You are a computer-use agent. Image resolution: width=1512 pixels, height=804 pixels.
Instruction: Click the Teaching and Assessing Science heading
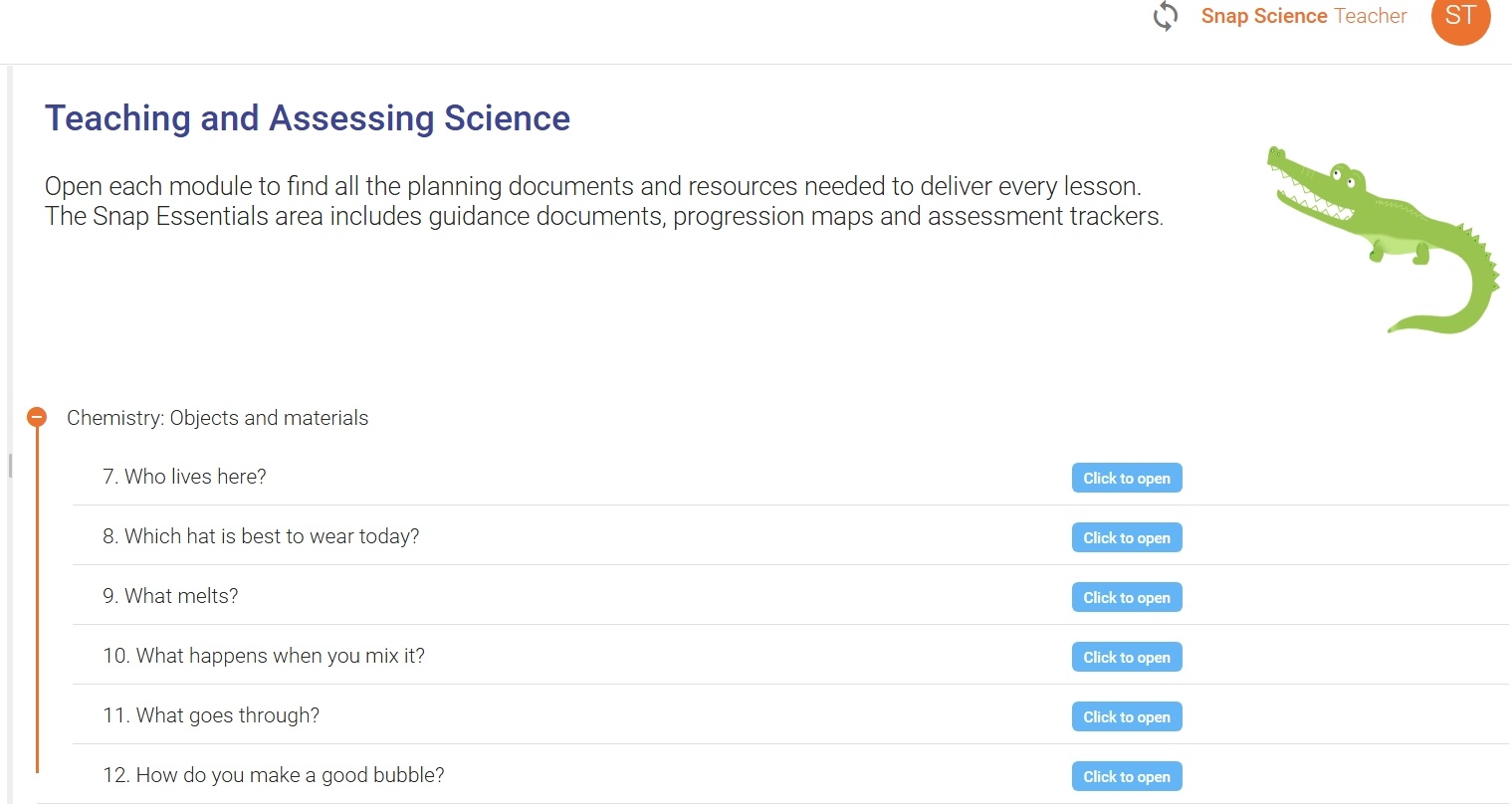pos(307,117)
